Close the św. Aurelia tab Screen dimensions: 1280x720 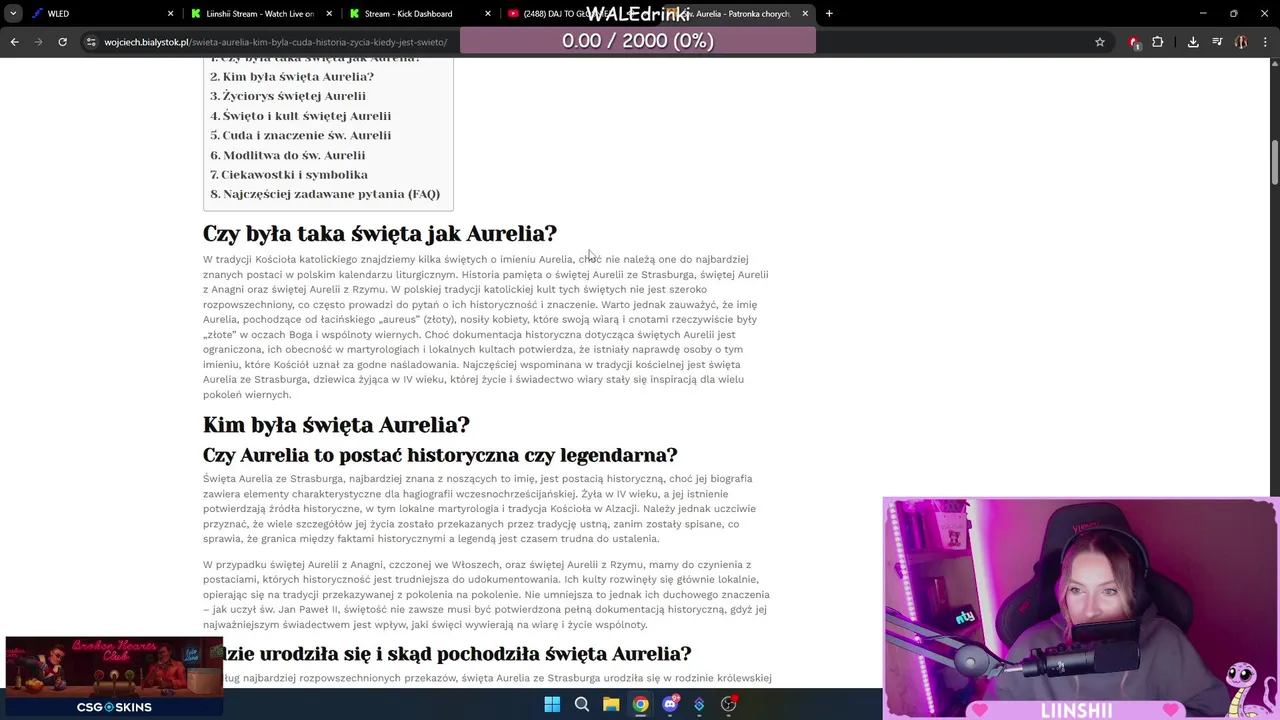tap(805, 14)
